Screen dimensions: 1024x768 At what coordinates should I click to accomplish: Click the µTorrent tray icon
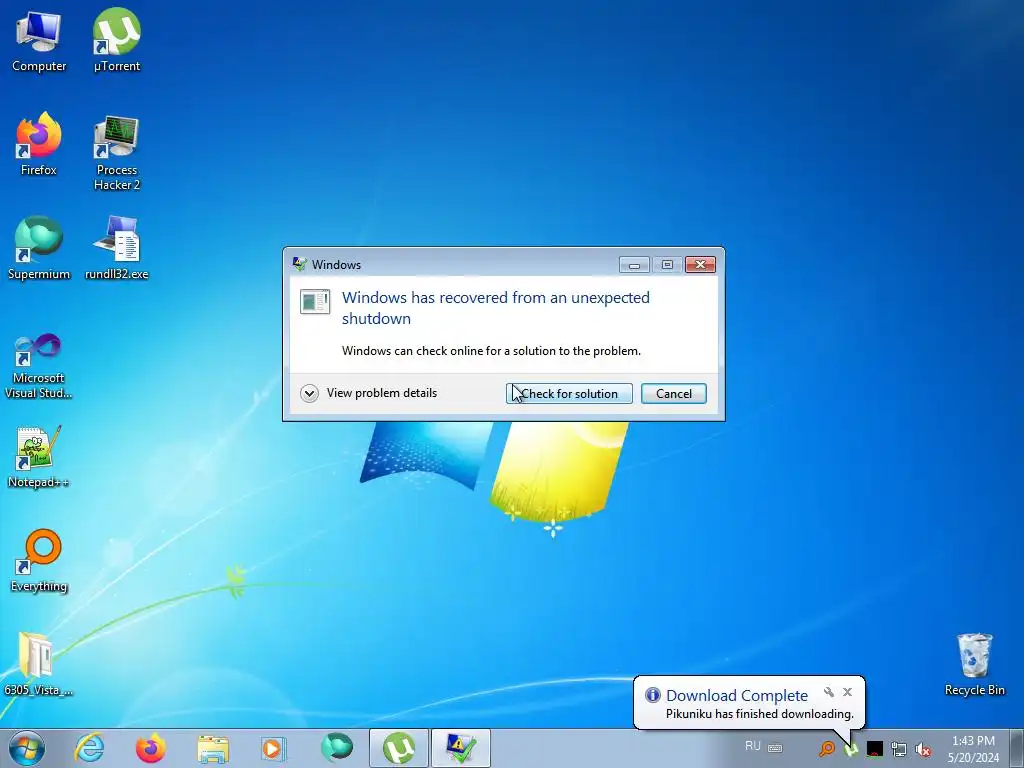point(851,749)
